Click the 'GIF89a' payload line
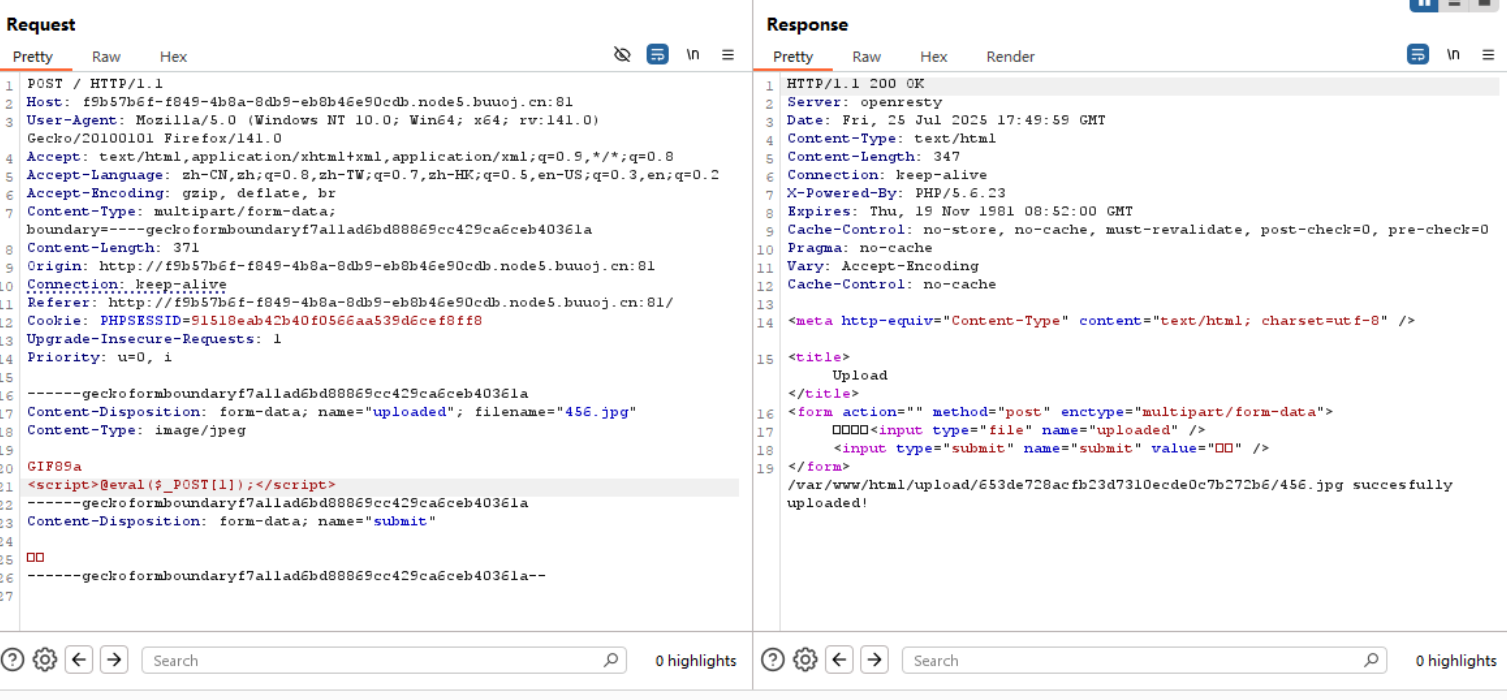Viewport: 1507px width, 700px height. pyautogui.click(x=54, y=466)
